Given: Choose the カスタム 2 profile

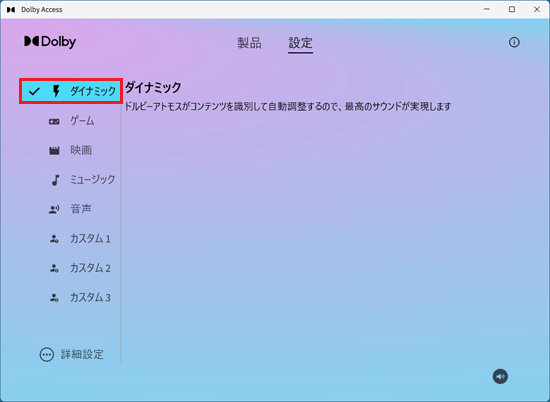Looking at the screenshot, I should tap(90, 268).
